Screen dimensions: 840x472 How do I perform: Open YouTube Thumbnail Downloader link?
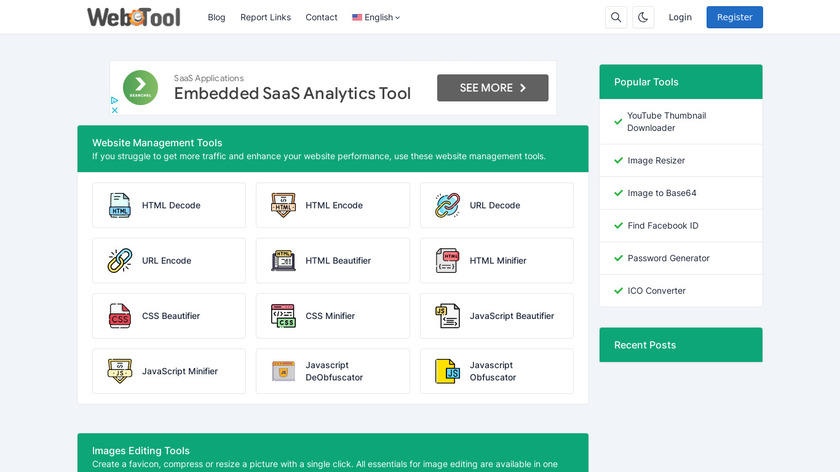coord(665,122)
